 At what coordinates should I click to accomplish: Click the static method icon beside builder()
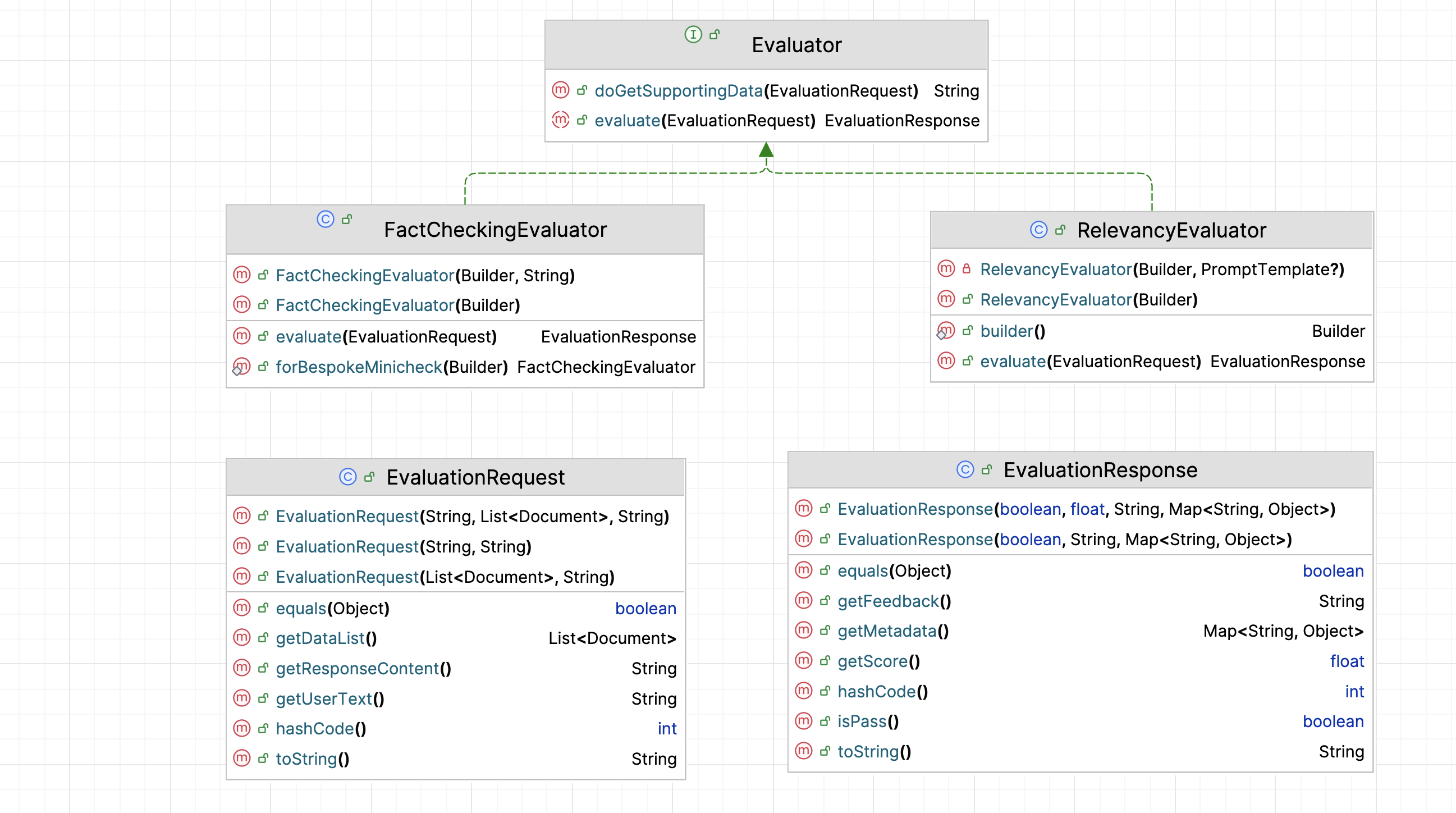coord(946,331)
